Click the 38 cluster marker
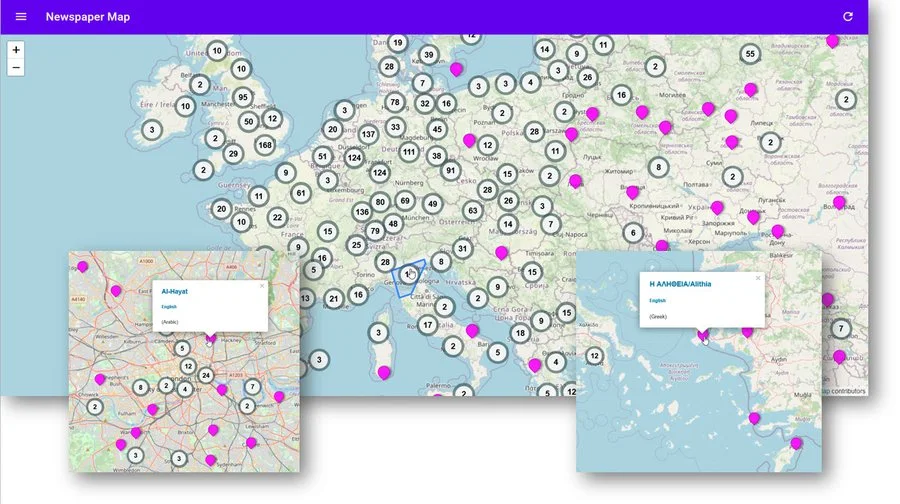The width and height of the screenshot is (900, 504). point(437,156)
